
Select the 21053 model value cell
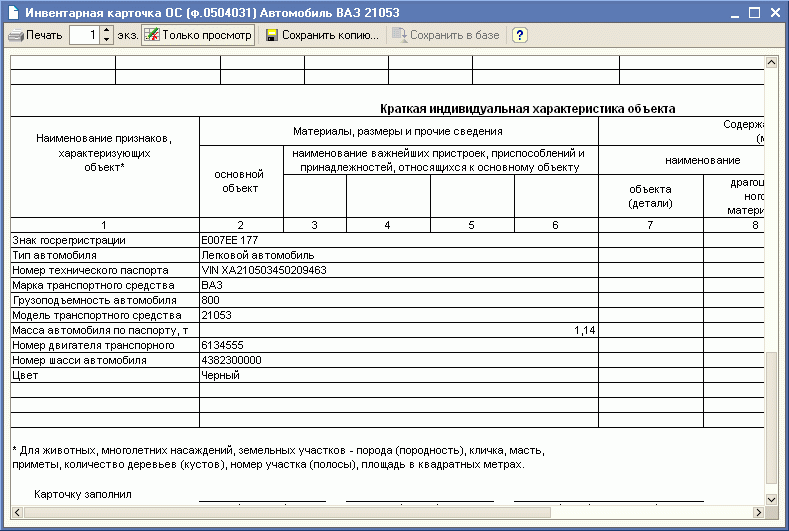pos(399,316)
